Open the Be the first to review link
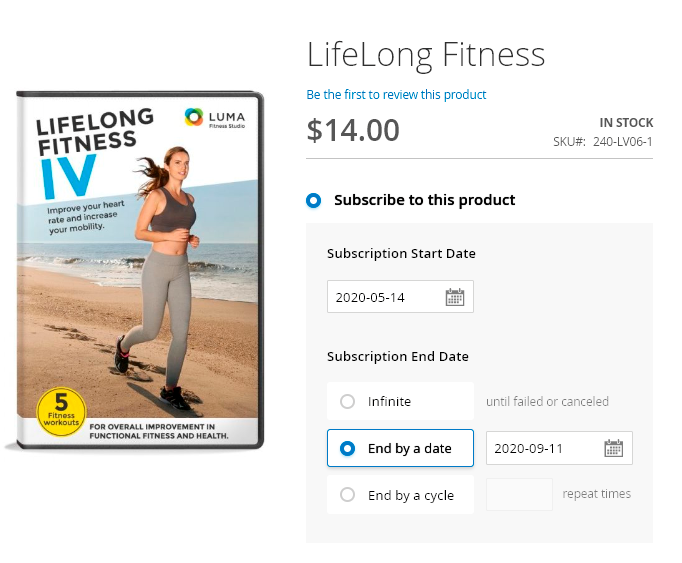The image size is (682, 563). tap(396, 95)
